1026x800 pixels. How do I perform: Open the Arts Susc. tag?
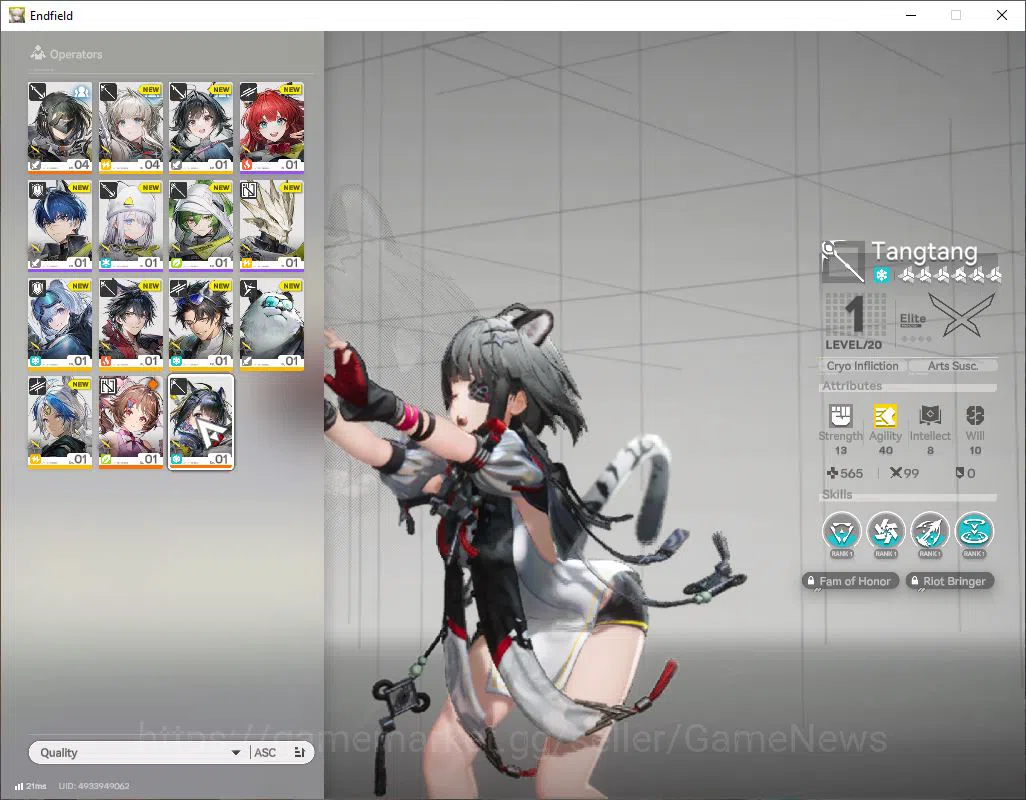953,366
